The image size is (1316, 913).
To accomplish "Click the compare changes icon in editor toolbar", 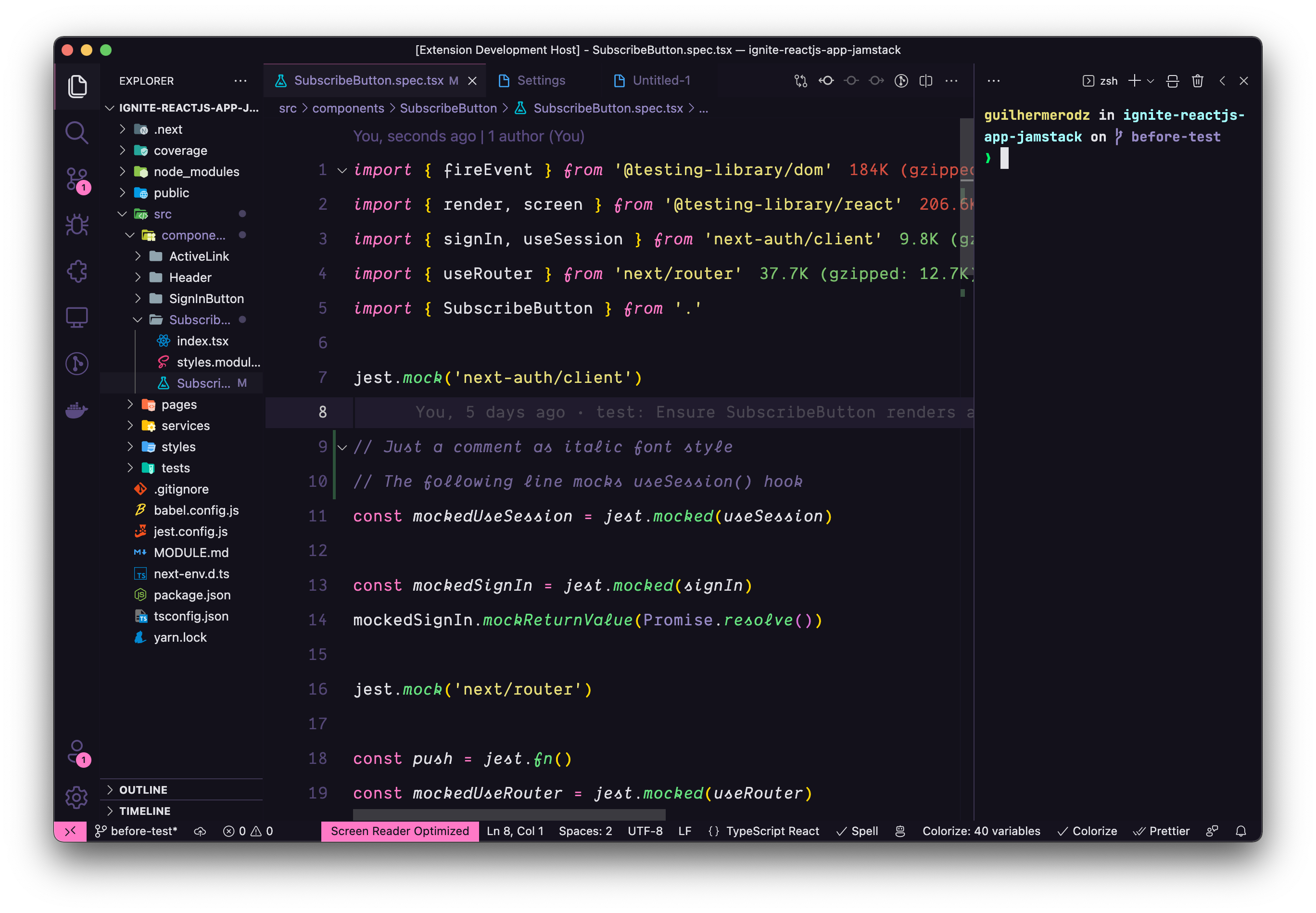I will (801, 81).
